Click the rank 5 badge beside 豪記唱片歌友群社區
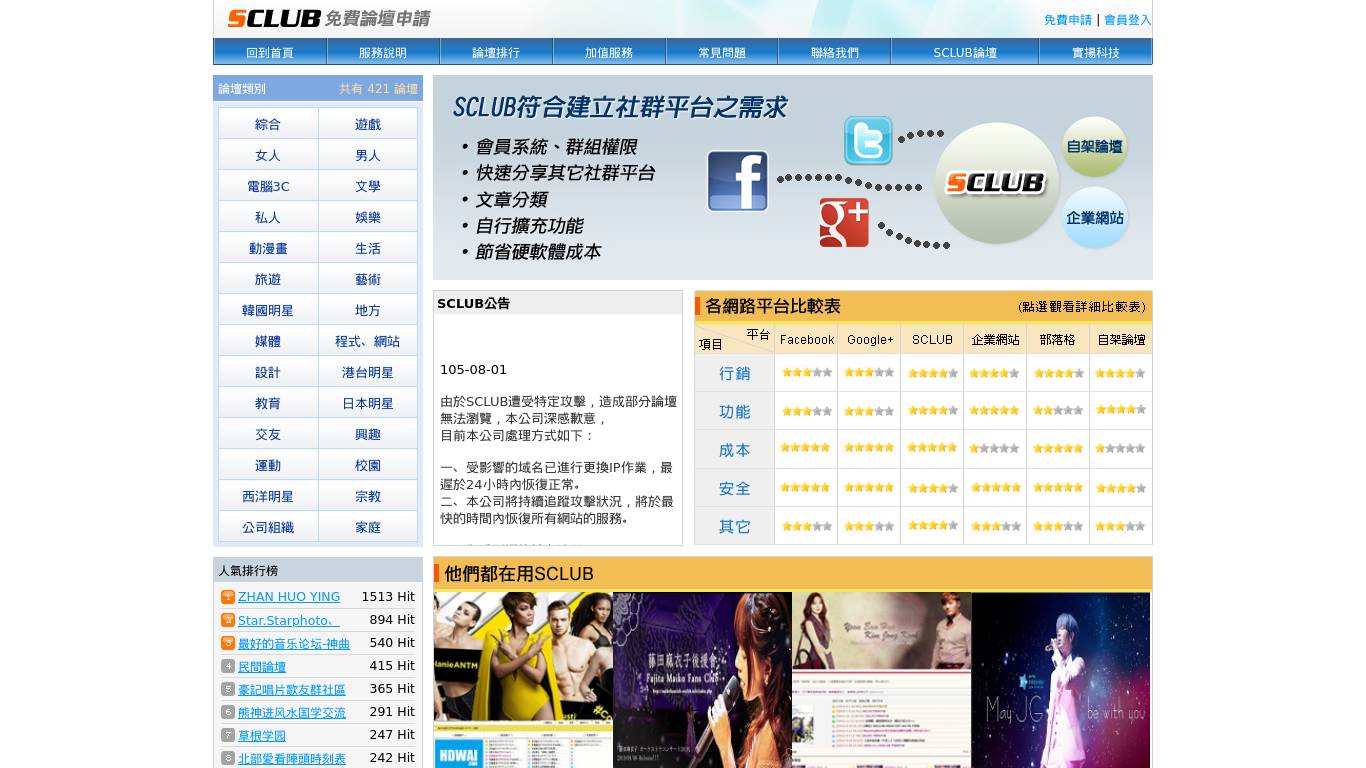The height and width of the screenshot is (768, 1366). click(228, 689)
